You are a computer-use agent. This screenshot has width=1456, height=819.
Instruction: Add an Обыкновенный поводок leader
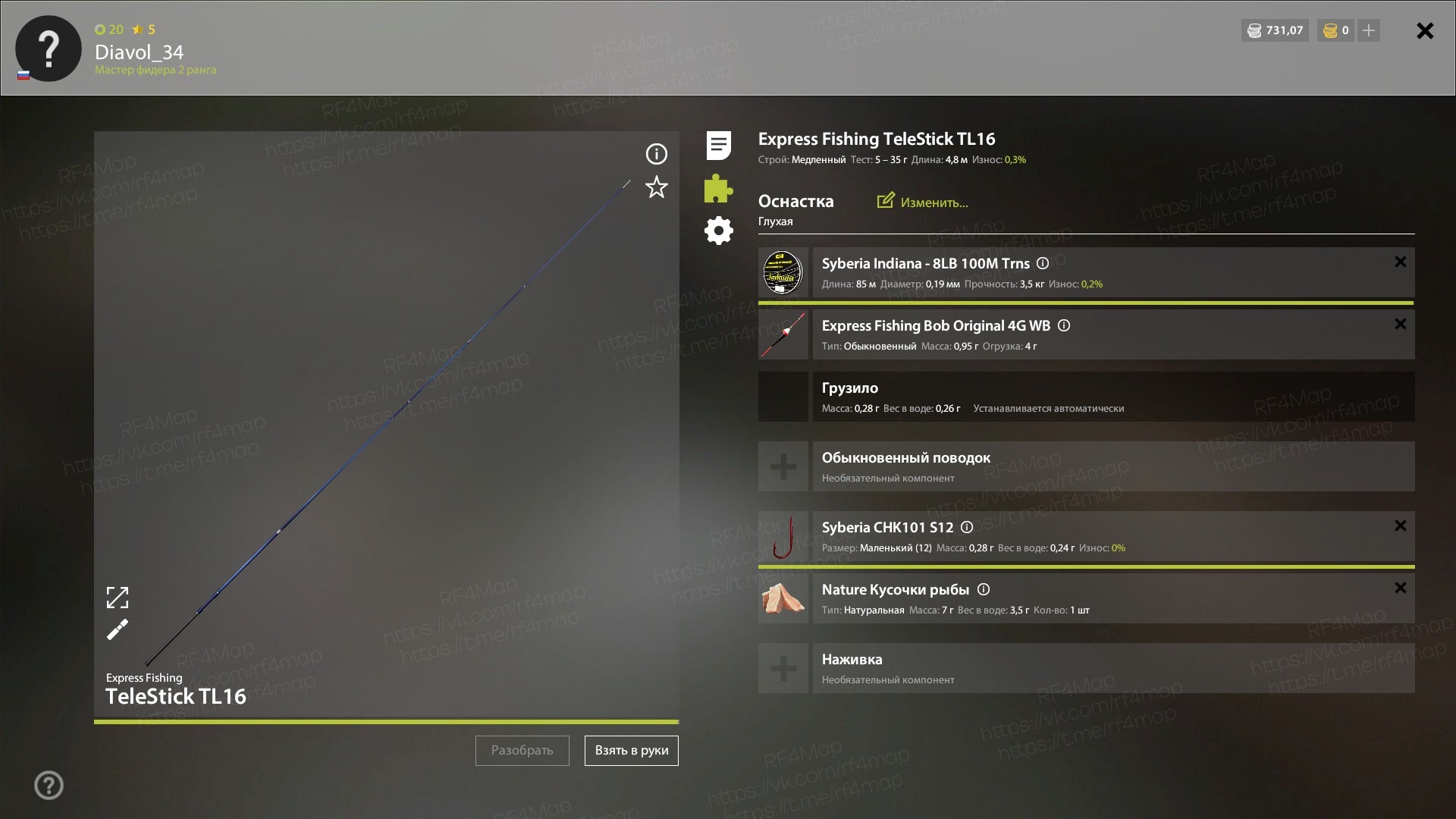tap(783, 466)
